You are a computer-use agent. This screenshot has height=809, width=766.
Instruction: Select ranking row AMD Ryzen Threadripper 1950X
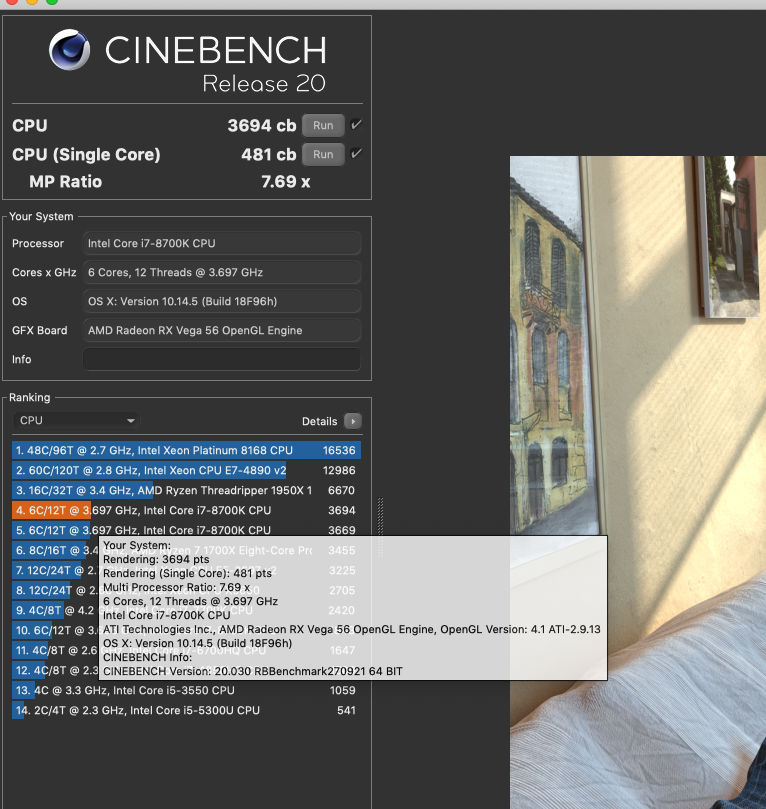click(186, 490)
